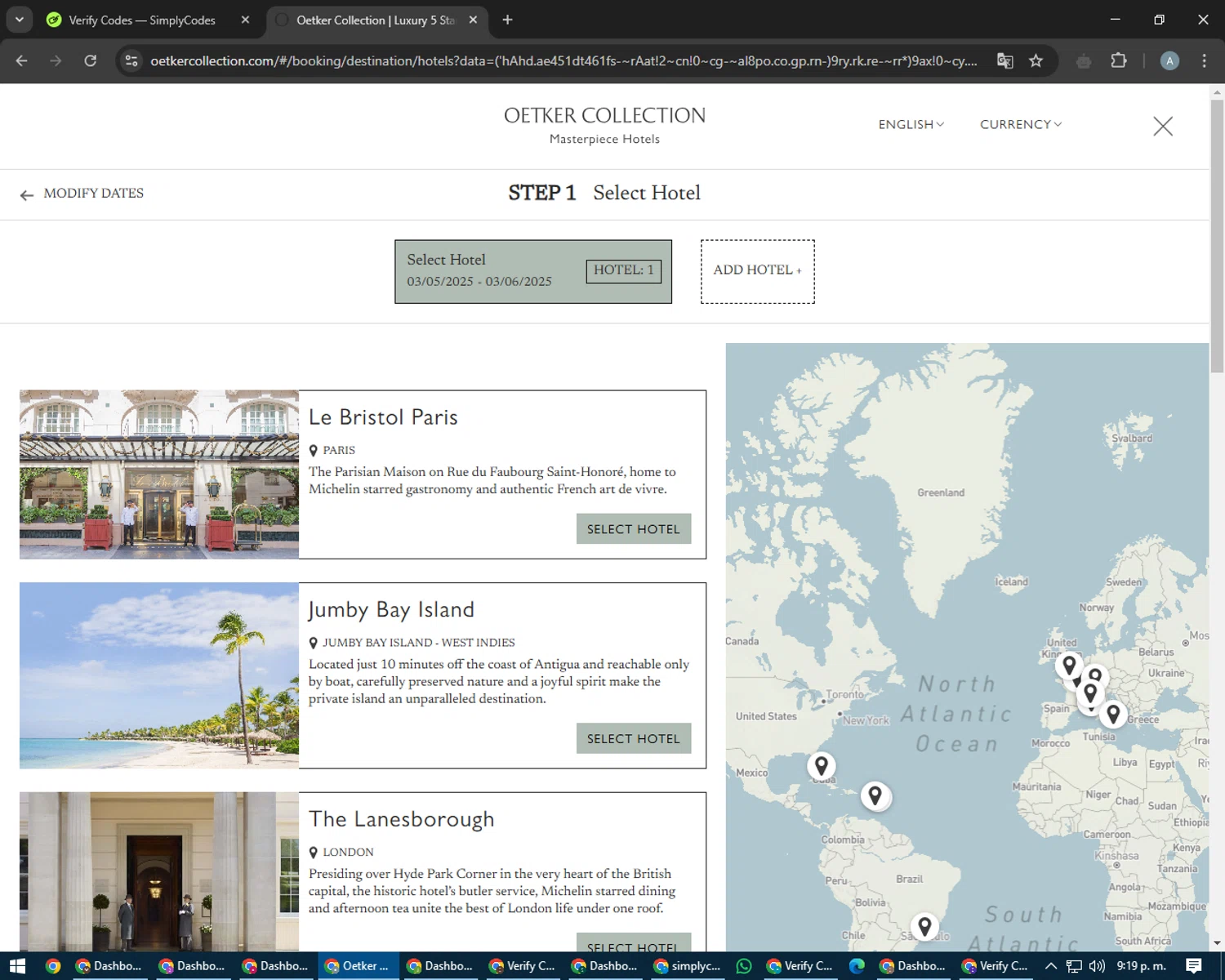Screen dimensions: 1225x980
Task: Open the notifications center icon
Action: point(1194,966)
